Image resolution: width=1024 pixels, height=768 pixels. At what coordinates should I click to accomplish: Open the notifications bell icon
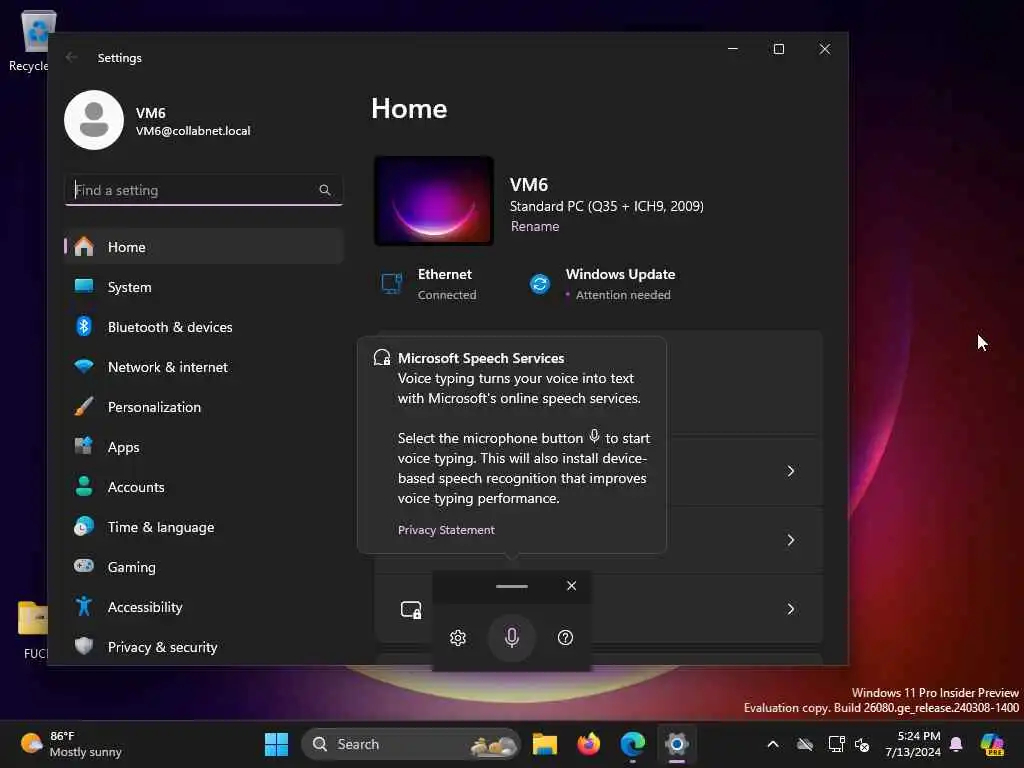(956, 744)
